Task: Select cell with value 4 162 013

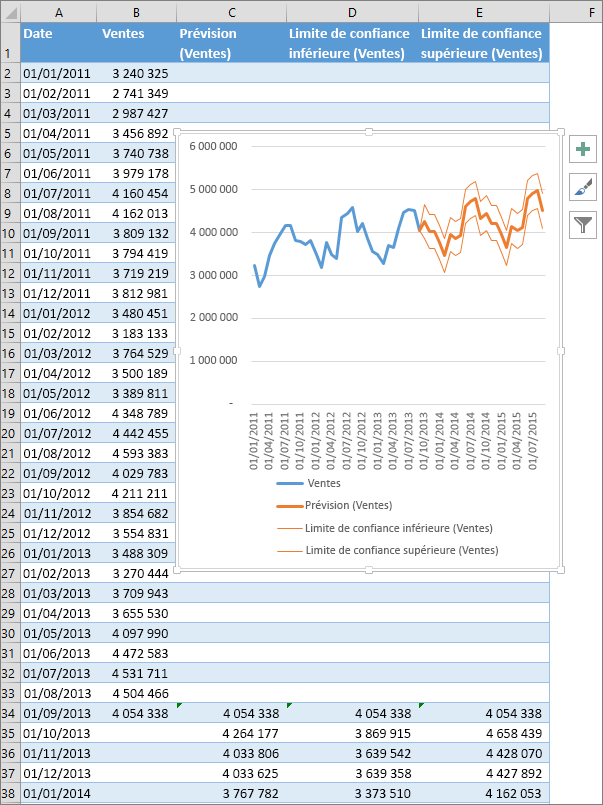Action: tap(136, 214)
